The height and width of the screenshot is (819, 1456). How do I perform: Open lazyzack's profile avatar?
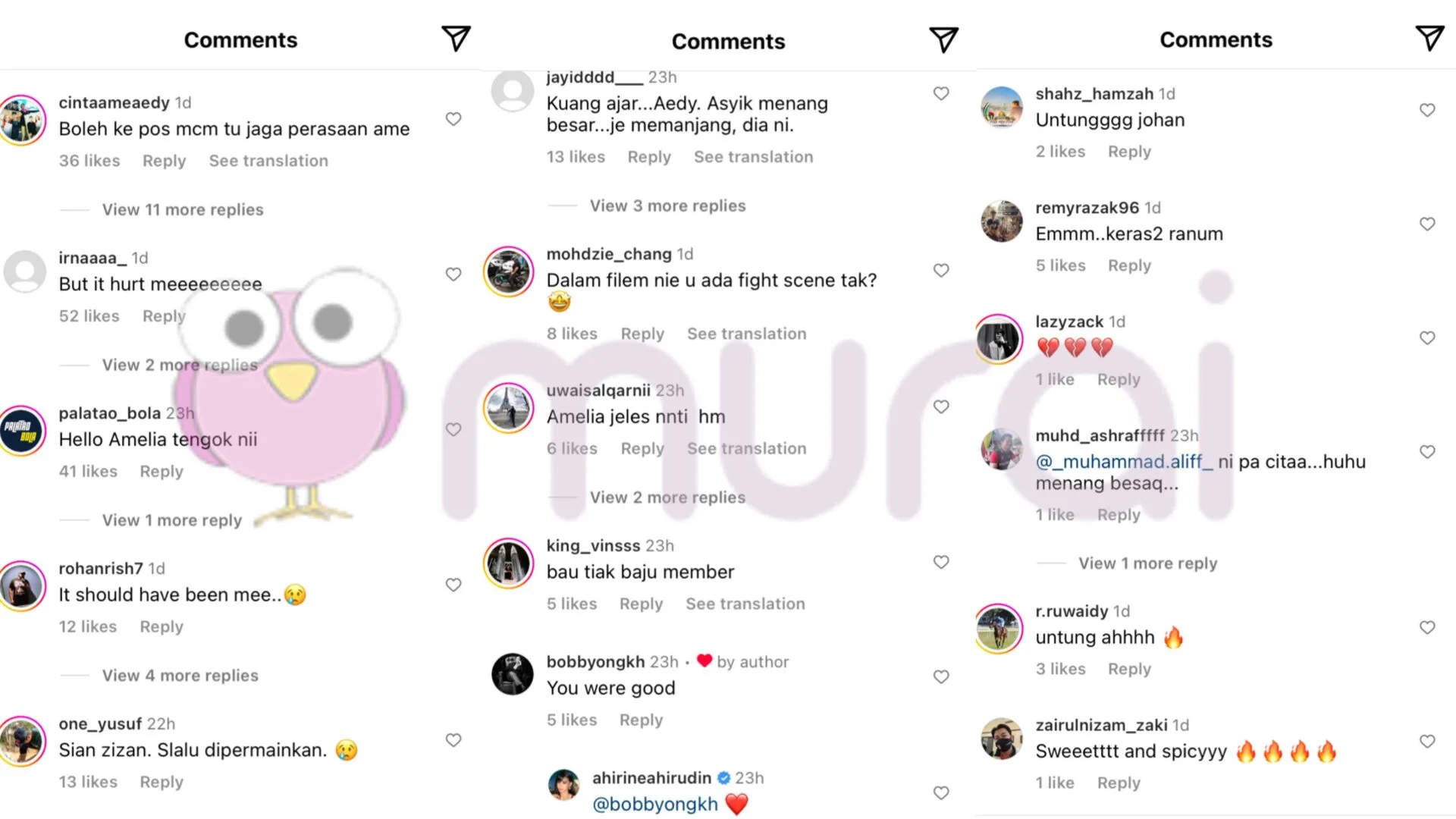999,339
